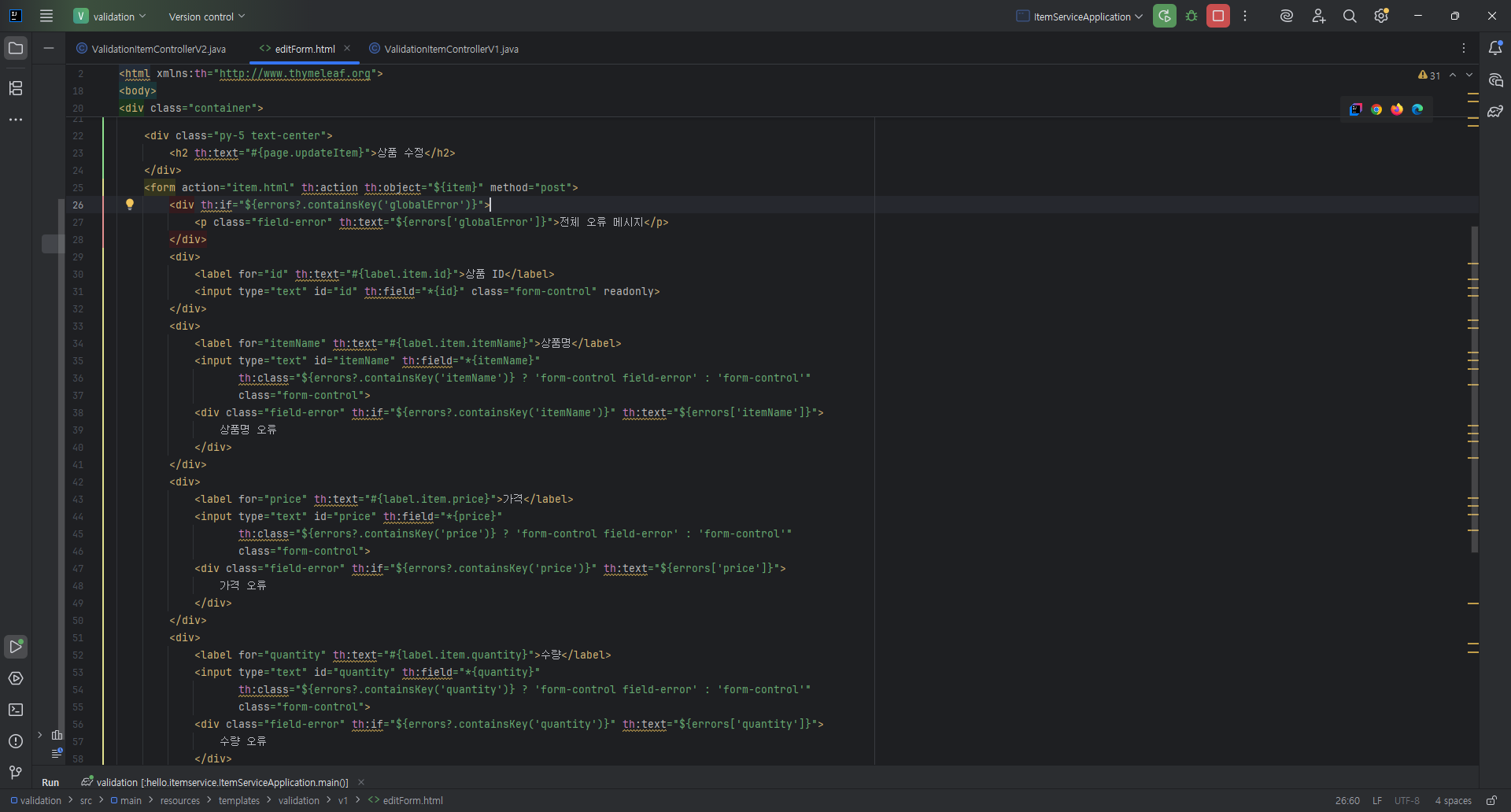Change 4 spaces indent setting
Image resolution: width=1511 pixels, height=812 pixels.
[x=1453, y=800]
